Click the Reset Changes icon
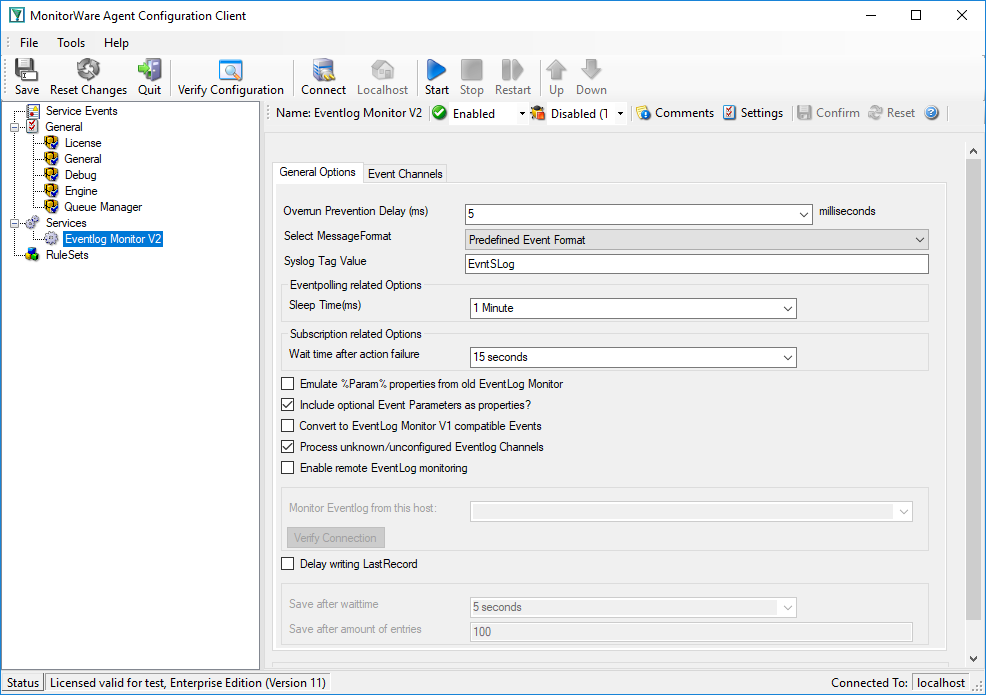 88,70
